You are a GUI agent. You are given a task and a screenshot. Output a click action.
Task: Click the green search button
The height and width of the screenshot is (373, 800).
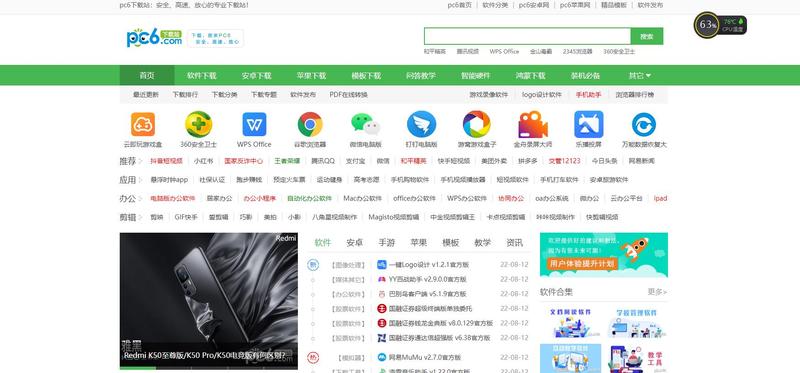646,36
